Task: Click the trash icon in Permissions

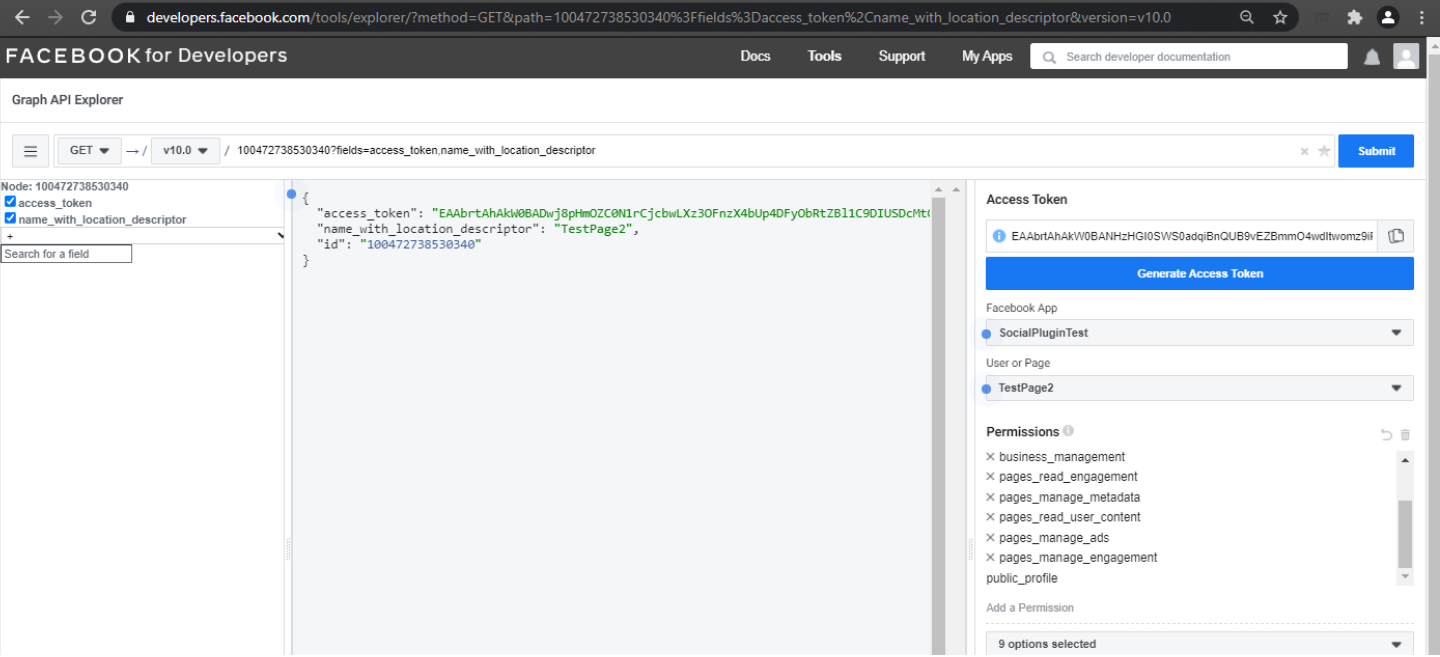Action: (x=1405, y=434)
